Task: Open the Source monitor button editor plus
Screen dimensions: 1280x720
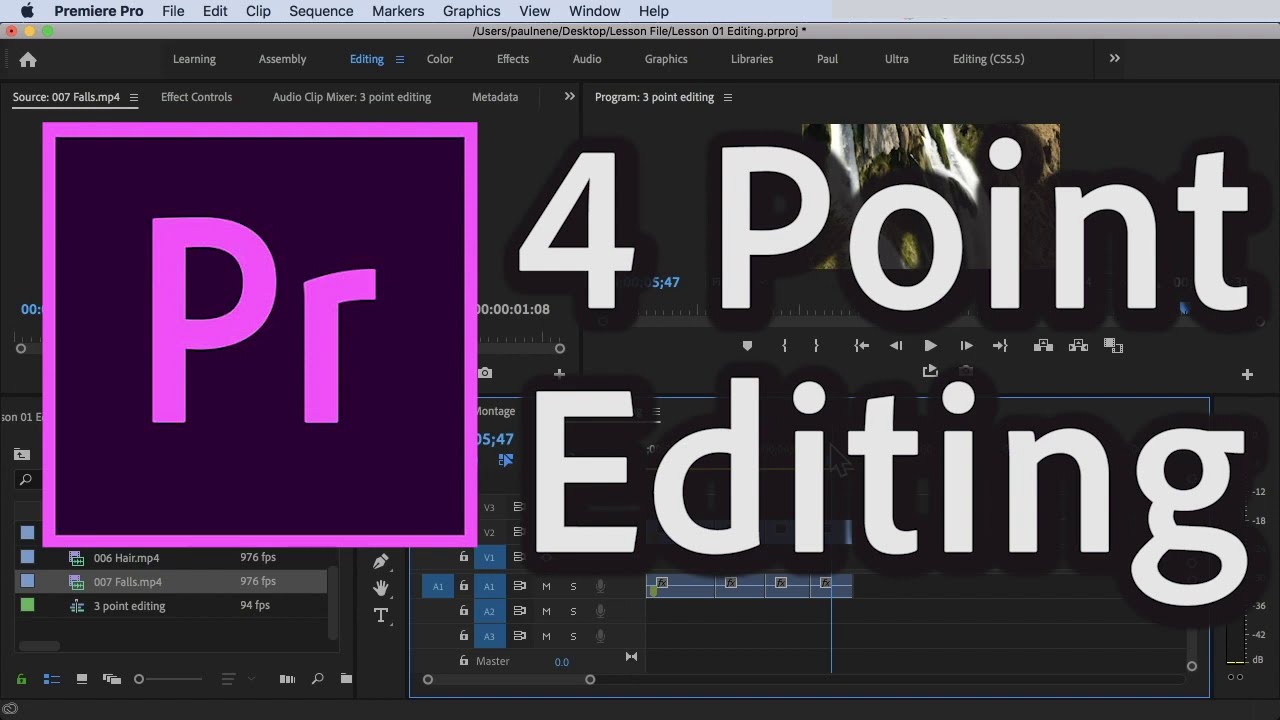Action: [559, 373]
